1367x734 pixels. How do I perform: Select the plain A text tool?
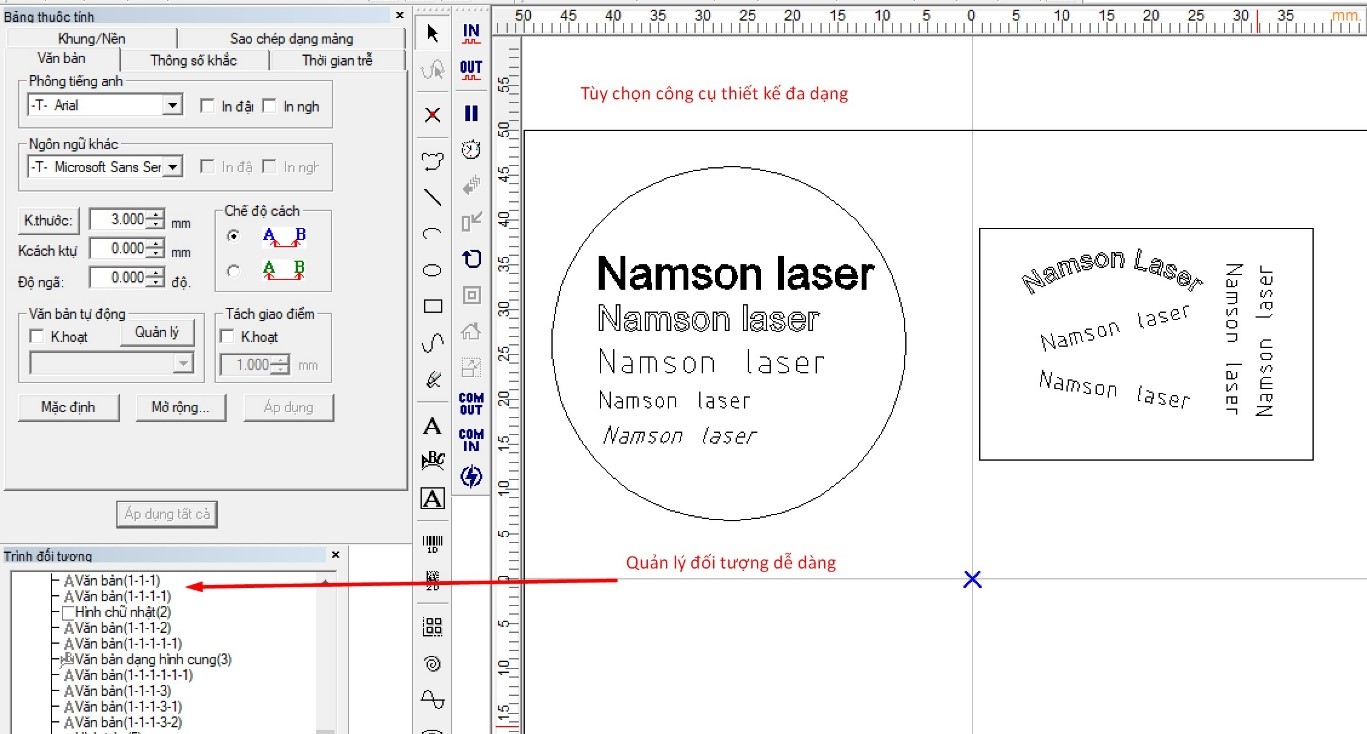432,427
